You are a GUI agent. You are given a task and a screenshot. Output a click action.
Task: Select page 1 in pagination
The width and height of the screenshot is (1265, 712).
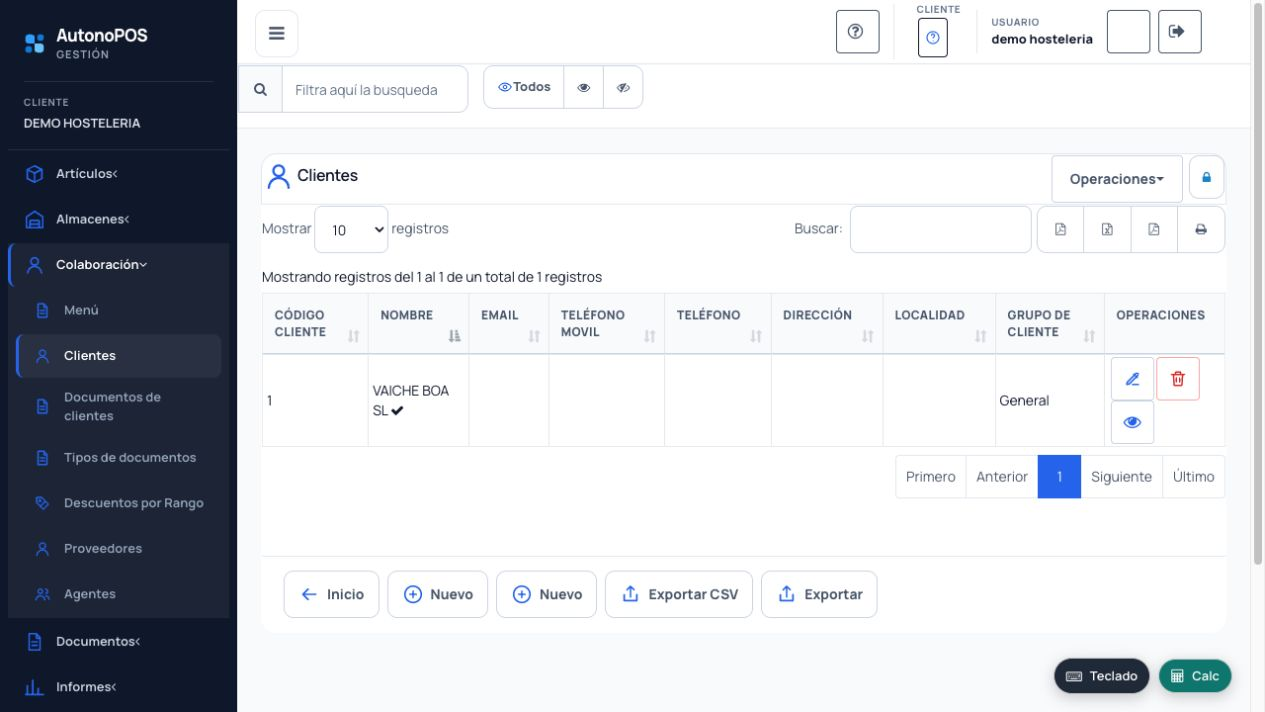click(1059, 477)
